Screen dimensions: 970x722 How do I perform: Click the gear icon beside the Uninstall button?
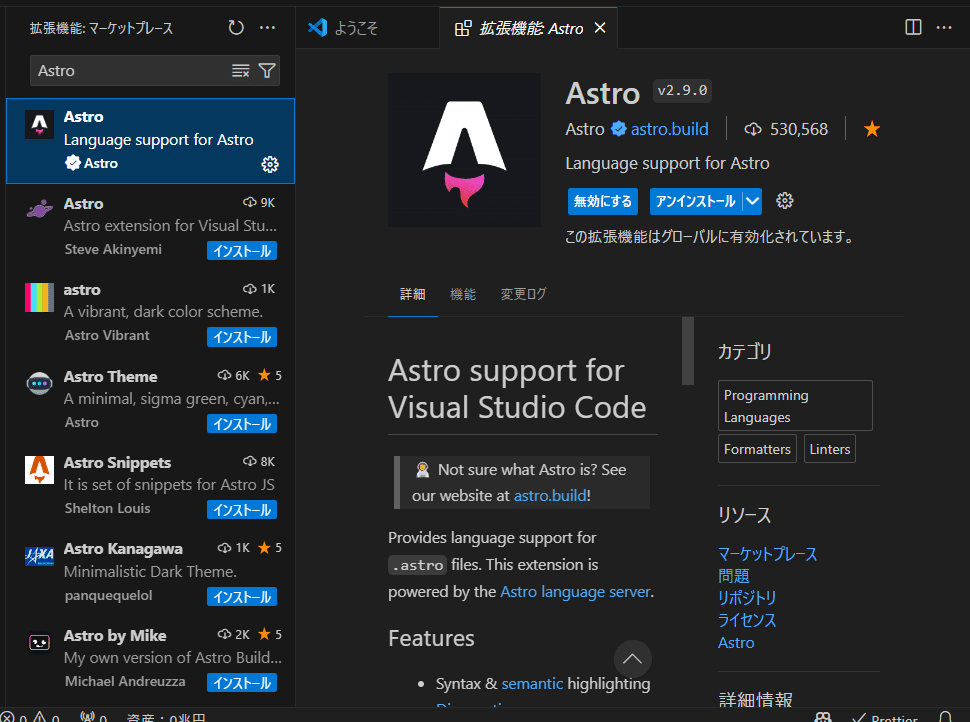point(785,201)
